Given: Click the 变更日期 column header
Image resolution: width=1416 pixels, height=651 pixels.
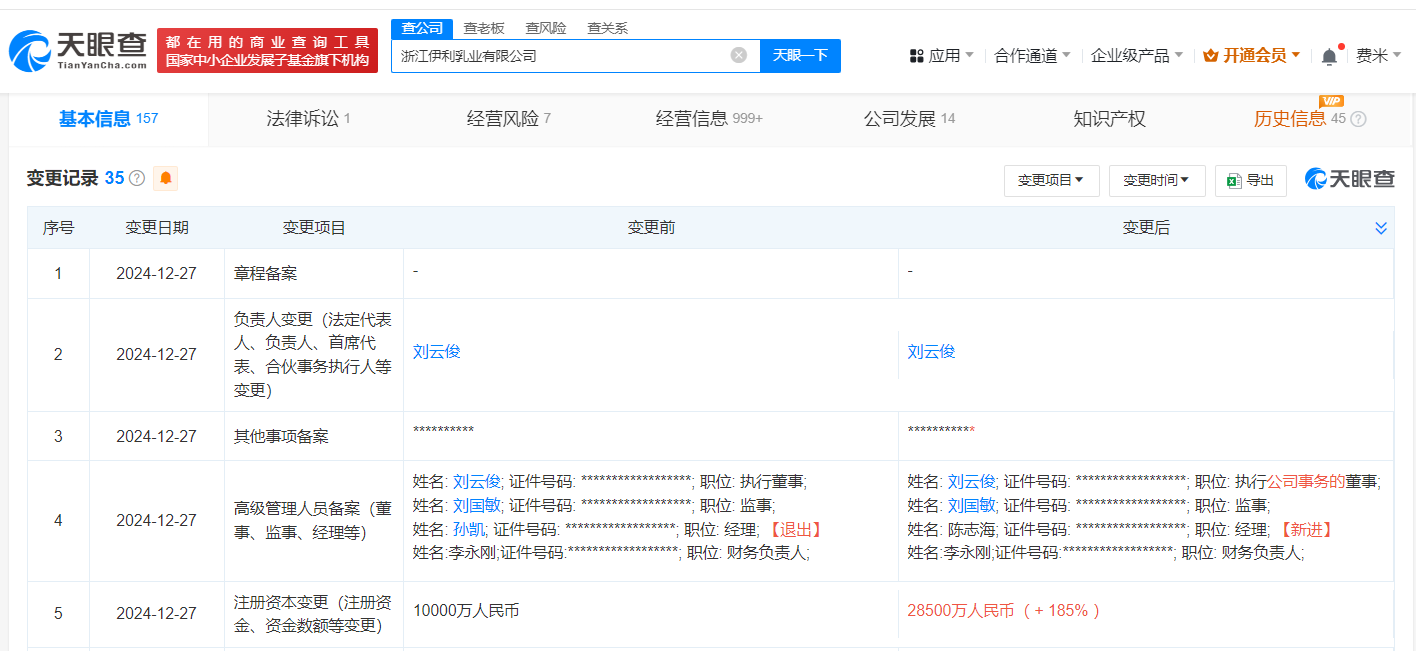Looking at the screenshot, I should (156, 228).
